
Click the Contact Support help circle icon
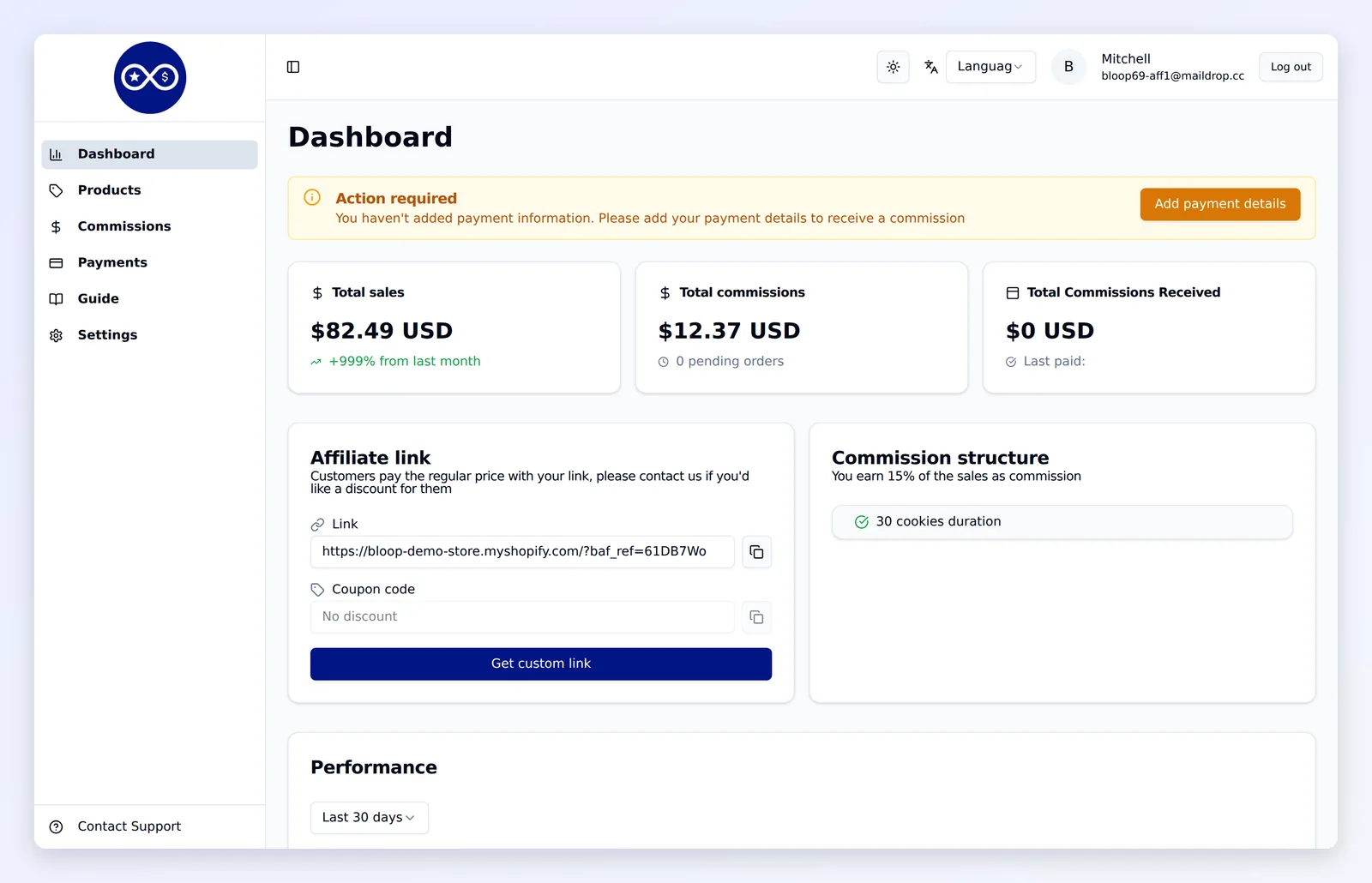pos(57,827)
